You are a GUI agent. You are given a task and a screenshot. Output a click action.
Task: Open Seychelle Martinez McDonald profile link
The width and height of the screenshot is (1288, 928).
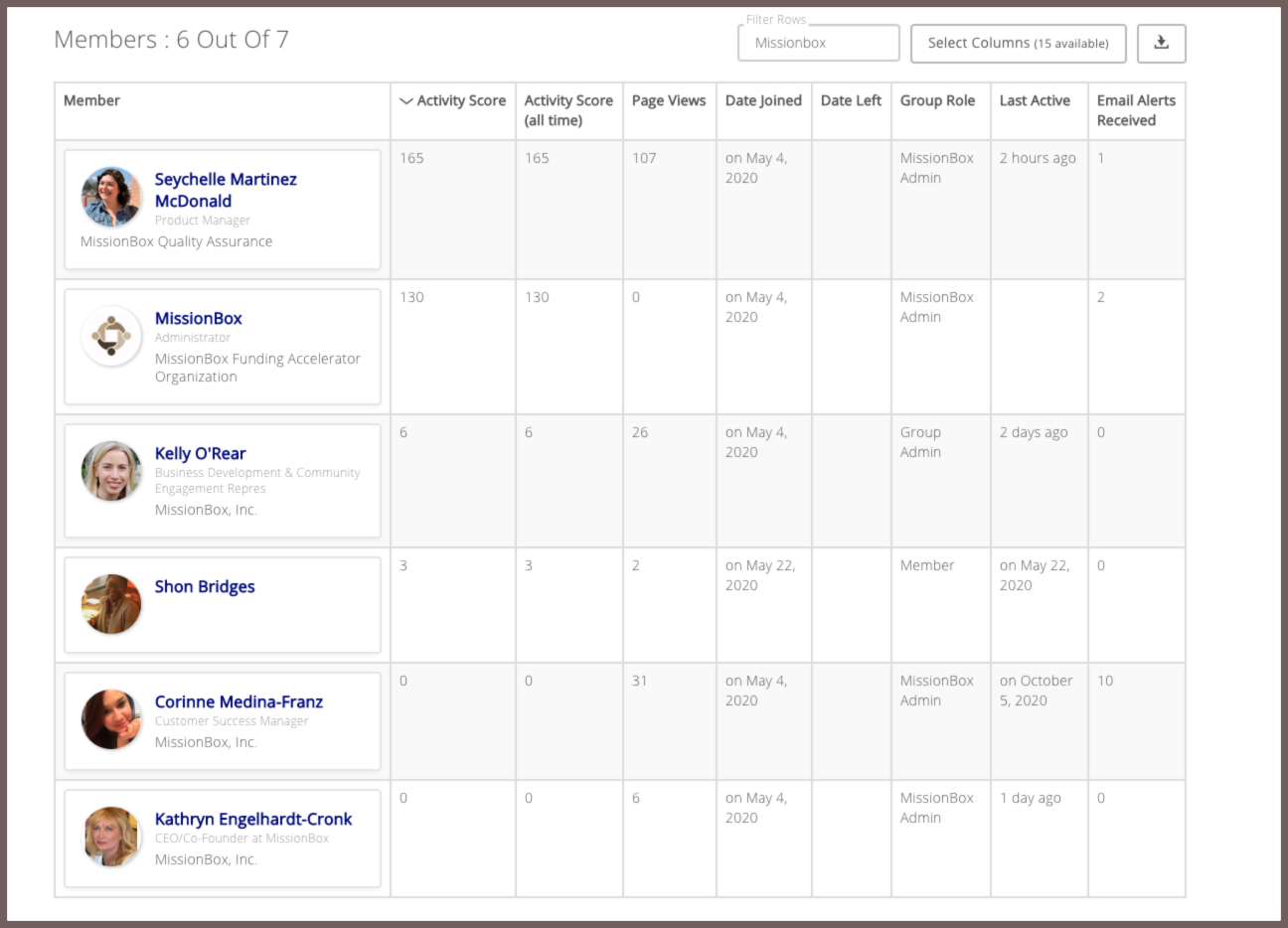pos(226,190)
